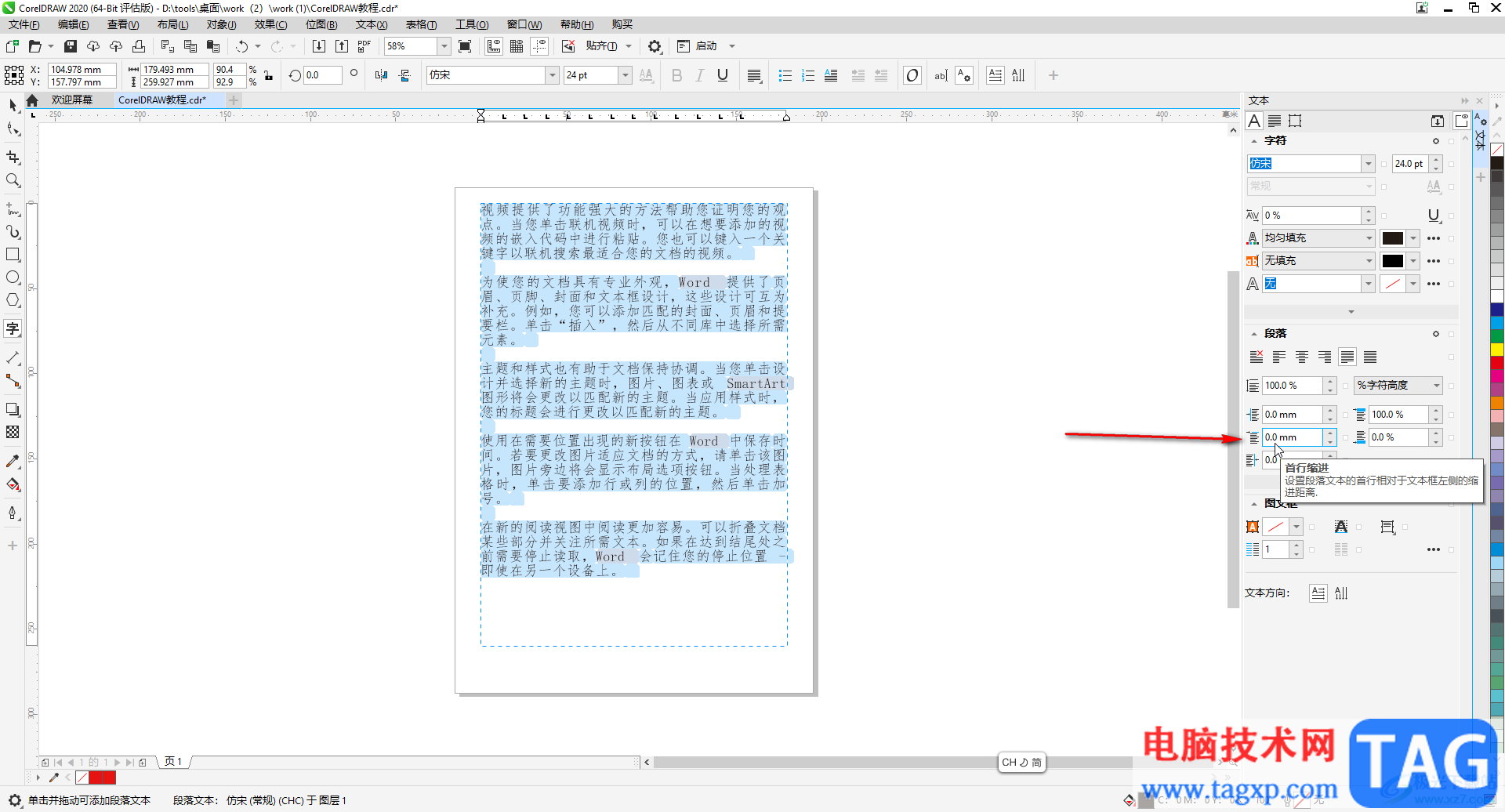Open the Options gear icon
The width and height of the screenshot is (1505, 812).
655,46
